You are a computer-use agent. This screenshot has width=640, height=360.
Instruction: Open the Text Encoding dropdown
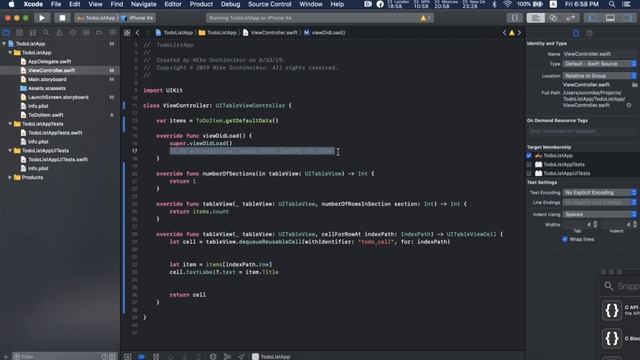[600, 192]
